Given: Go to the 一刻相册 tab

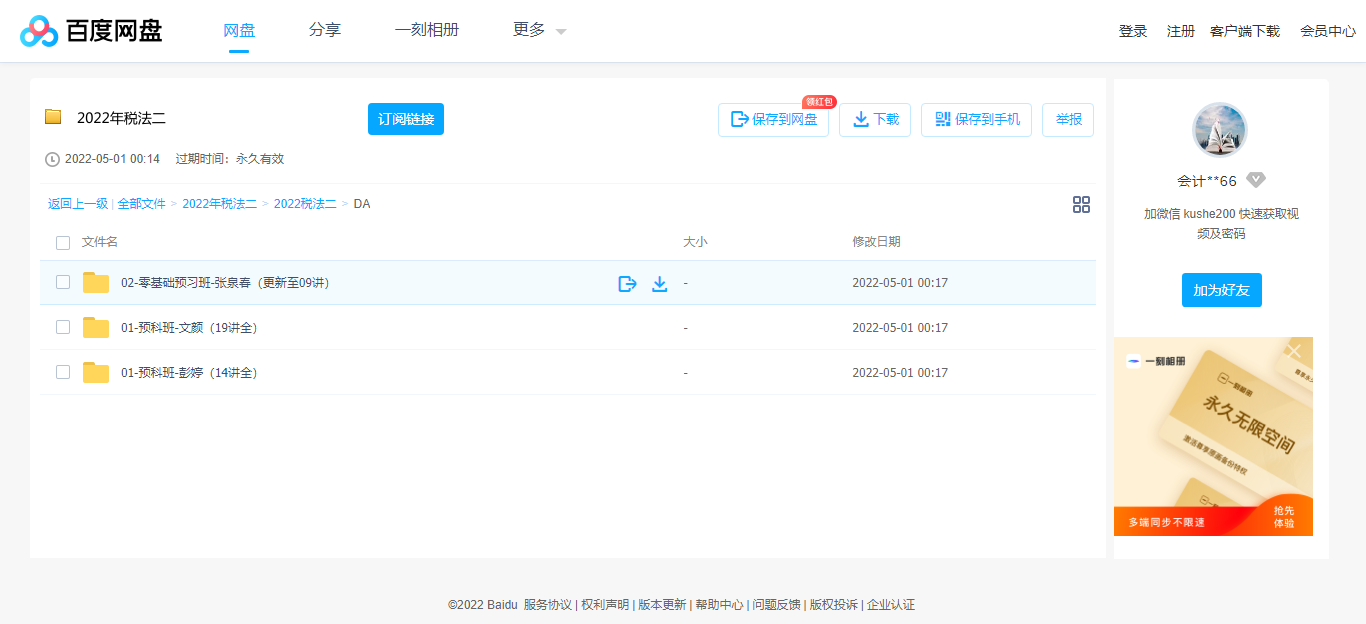Looking at the screenshot, I should pyautogui.click(x=427, y=31).
